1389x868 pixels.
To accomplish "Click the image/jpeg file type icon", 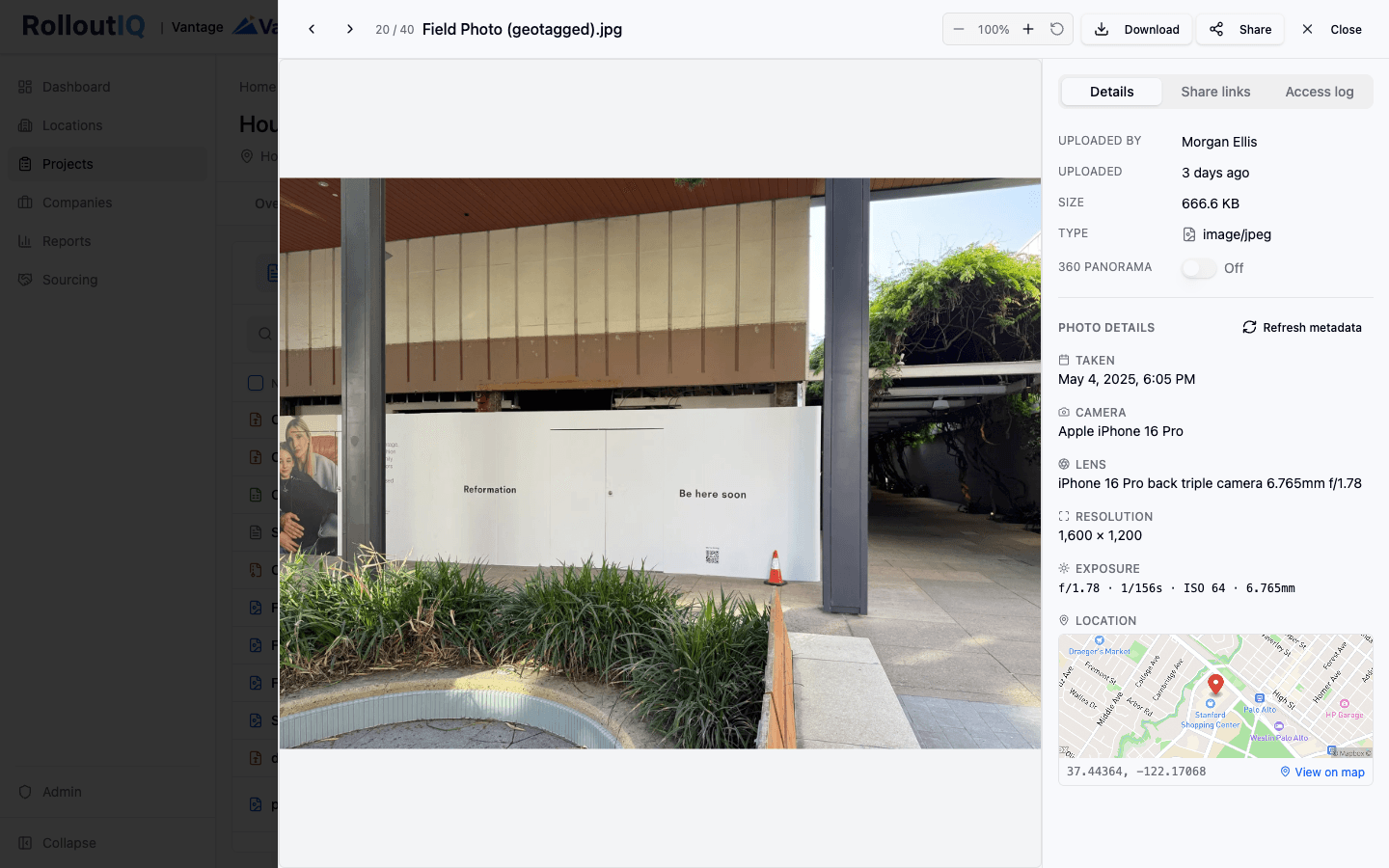I will (1189, 234).
